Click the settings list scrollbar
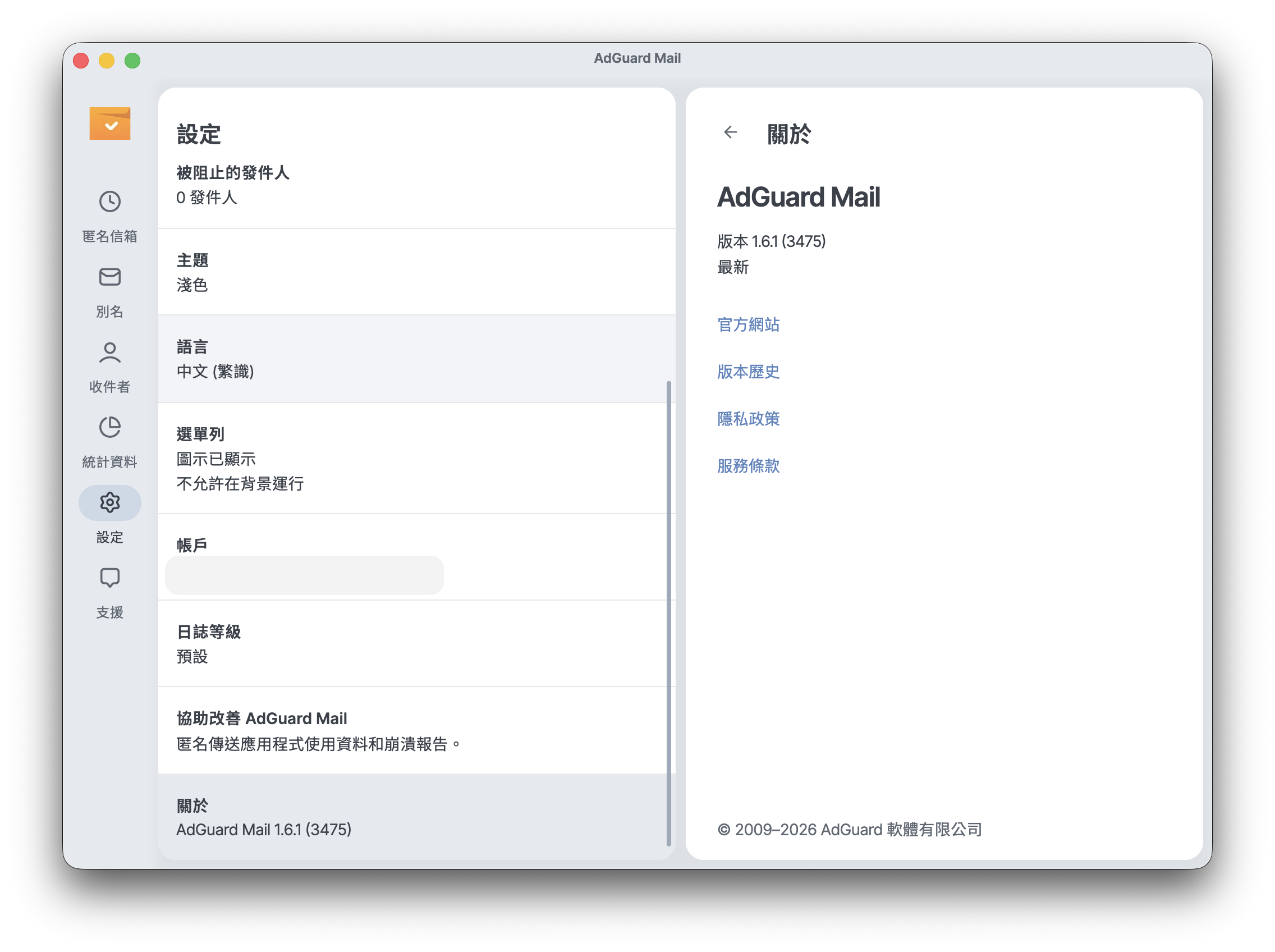 (x=668, y=614)
